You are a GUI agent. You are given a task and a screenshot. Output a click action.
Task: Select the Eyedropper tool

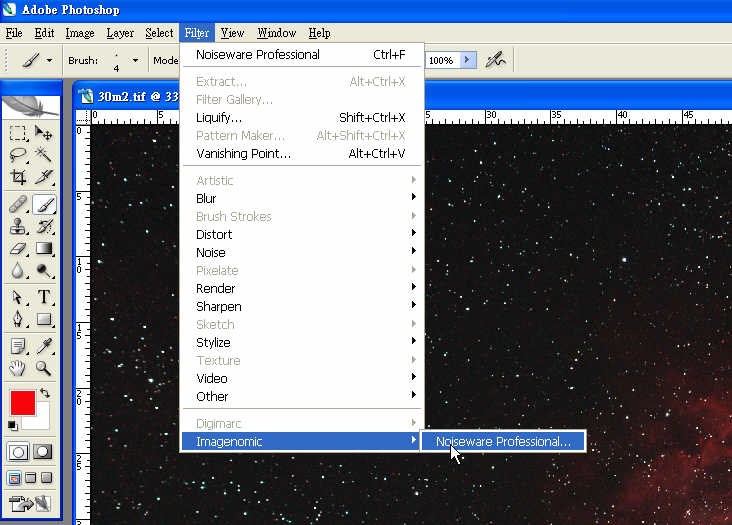(44, 347)
